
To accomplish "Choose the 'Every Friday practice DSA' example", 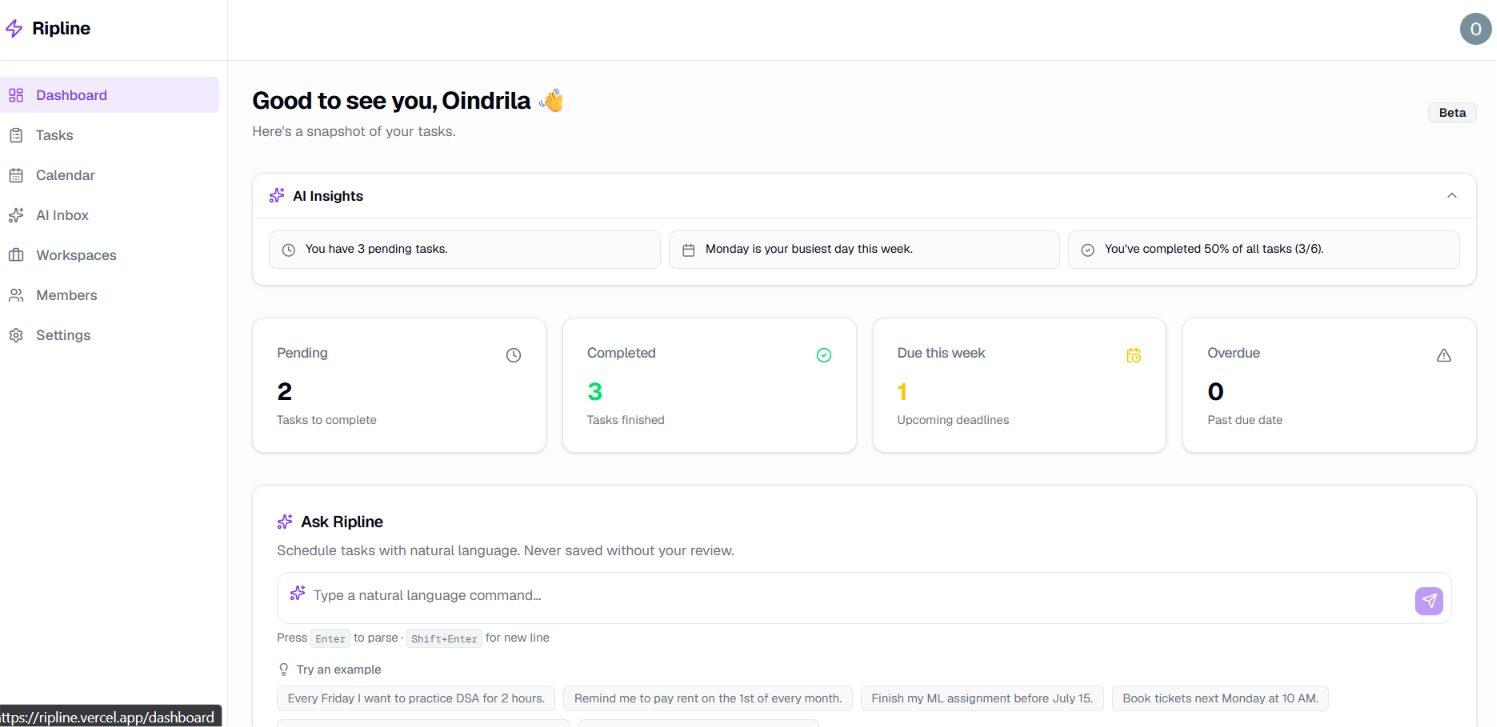I will tap(416, 698).
